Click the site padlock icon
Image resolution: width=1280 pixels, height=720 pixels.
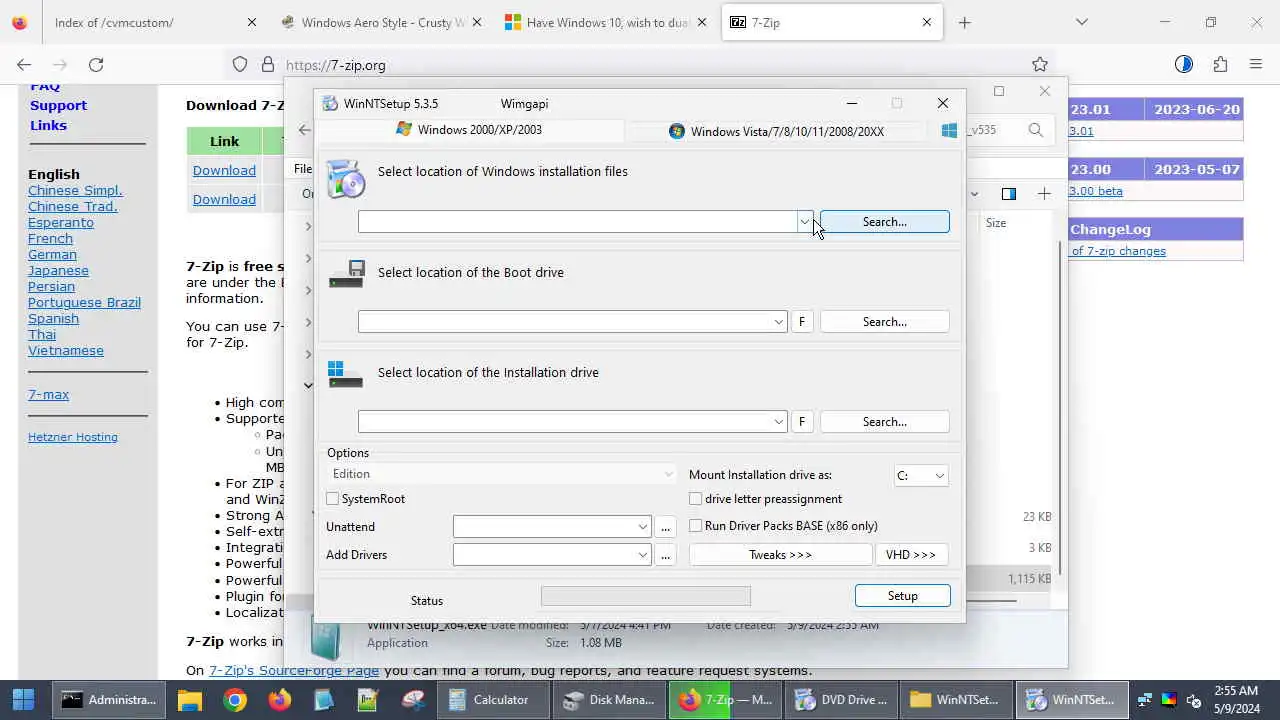point(267,64)
